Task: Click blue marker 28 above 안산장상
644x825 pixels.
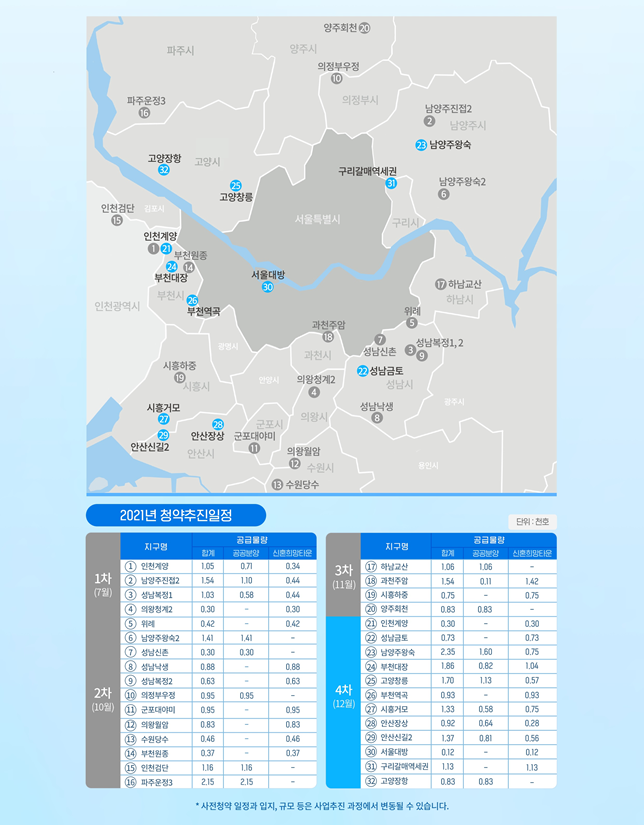Action: (x=218, y=425)
